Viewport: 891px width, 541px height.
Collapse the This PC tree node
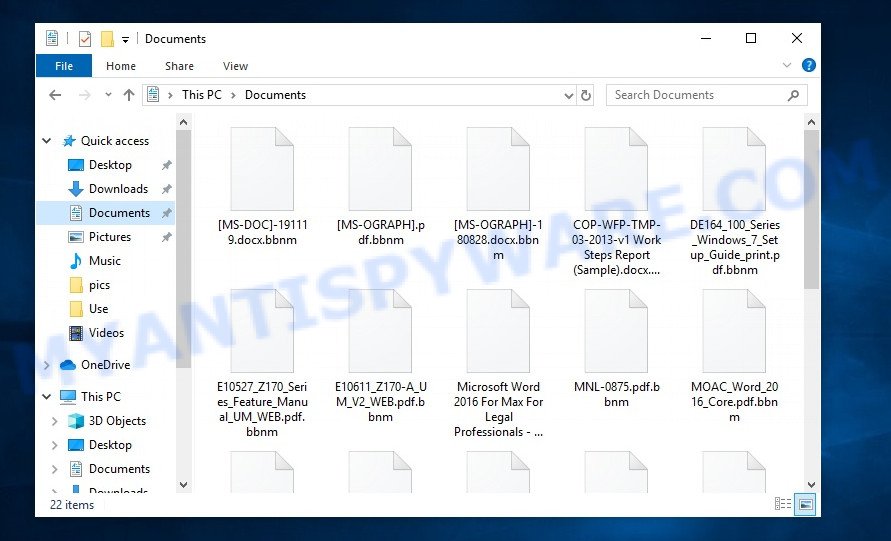[x=47, y=397]
